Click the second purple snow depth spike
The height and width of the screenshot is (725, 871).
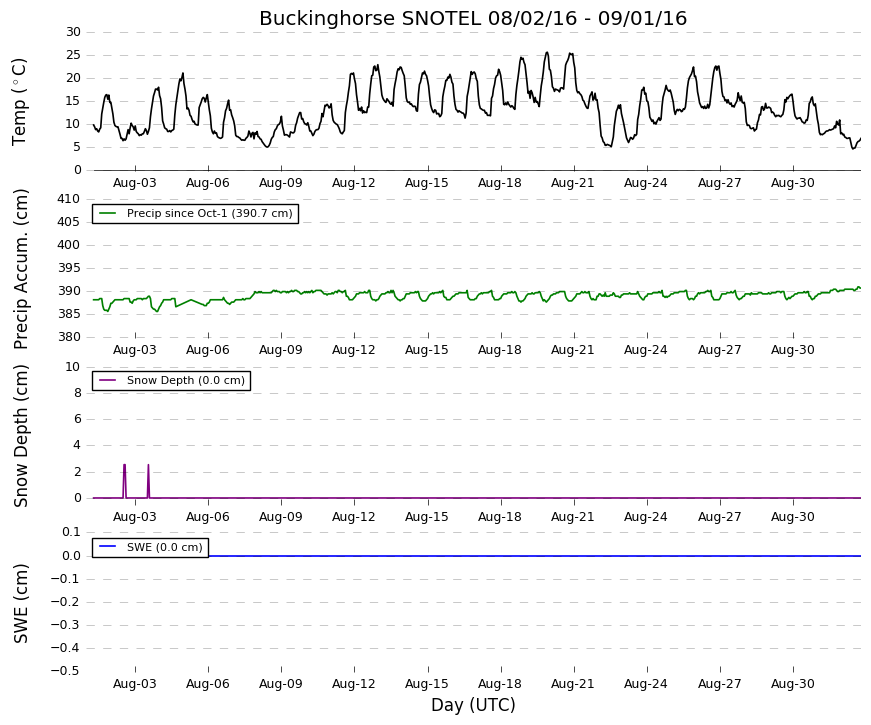[148, 481]
